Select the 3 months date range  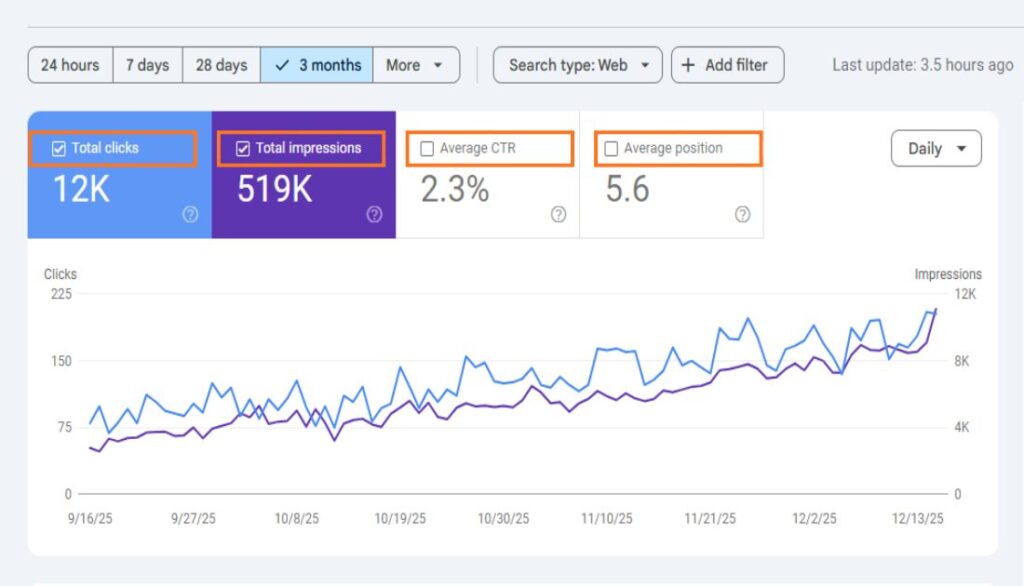[317, 65]
